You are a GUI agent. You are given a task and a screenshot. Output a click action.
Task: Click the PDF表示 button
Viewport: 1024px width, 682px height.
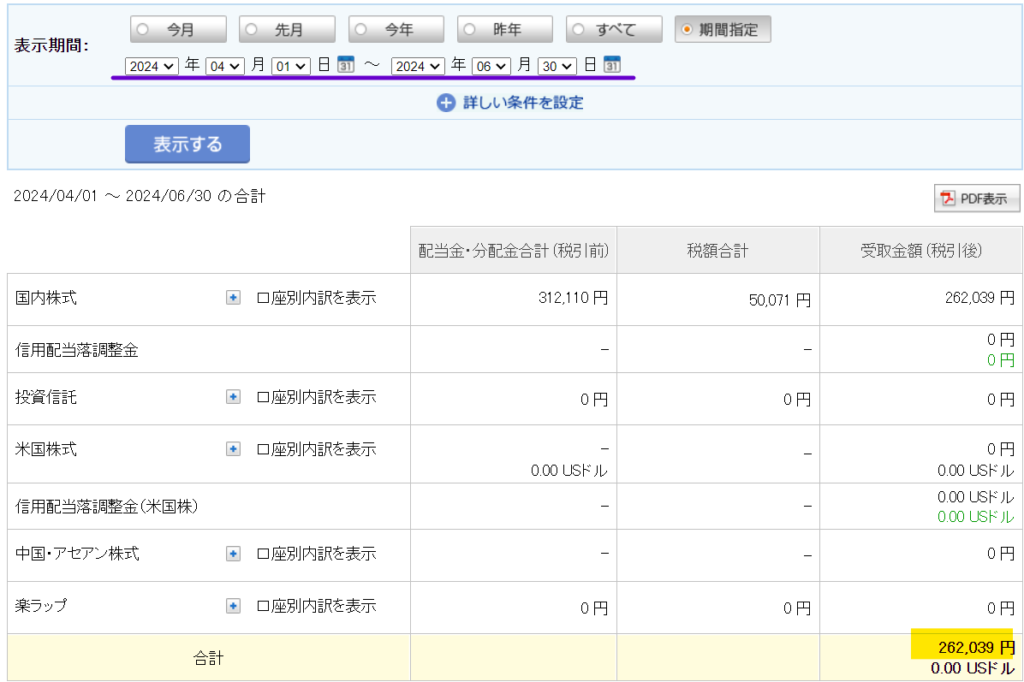977,198
